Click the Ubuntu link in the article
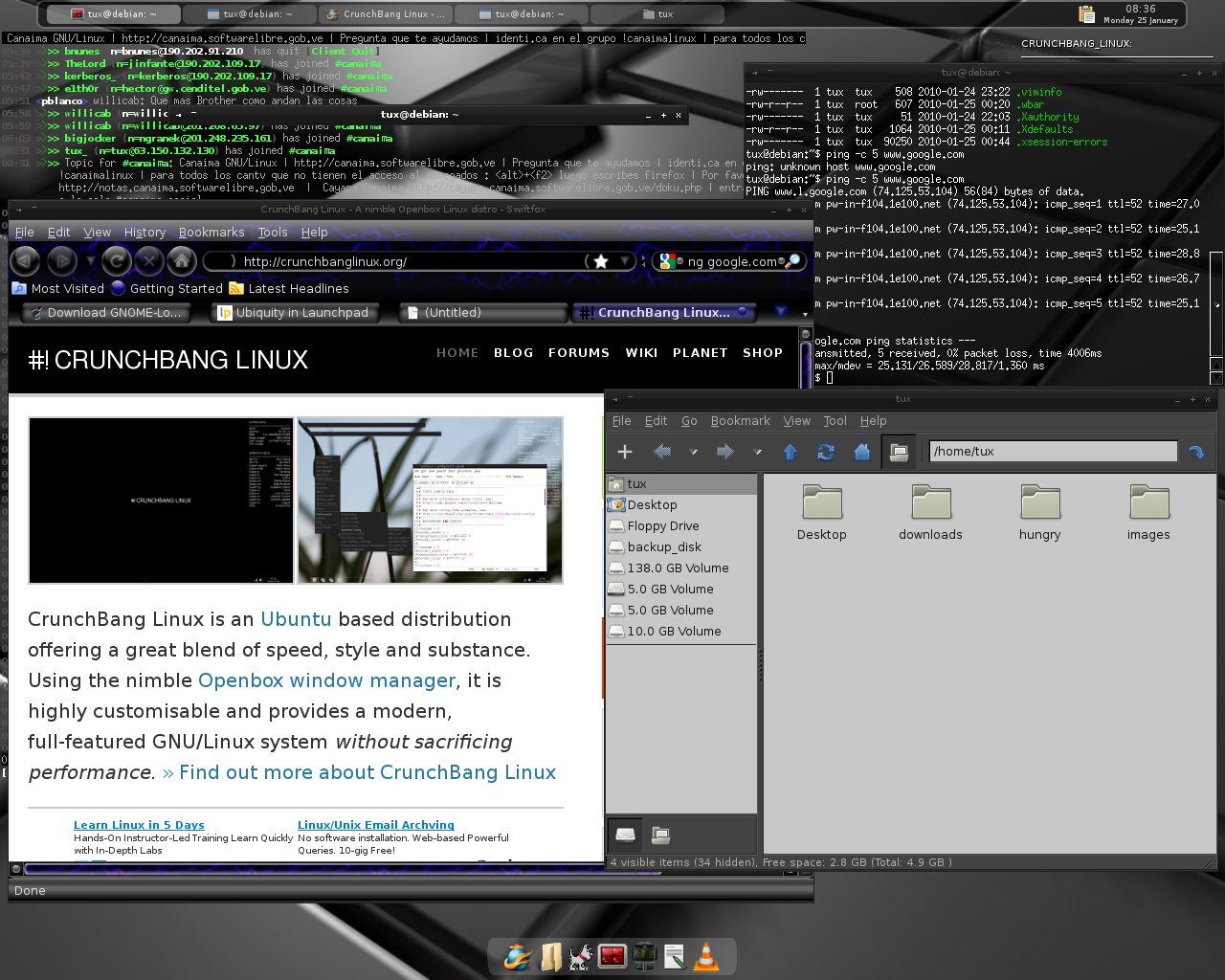The width and height of the screenshot is (1225, 980). click(296, 619)
